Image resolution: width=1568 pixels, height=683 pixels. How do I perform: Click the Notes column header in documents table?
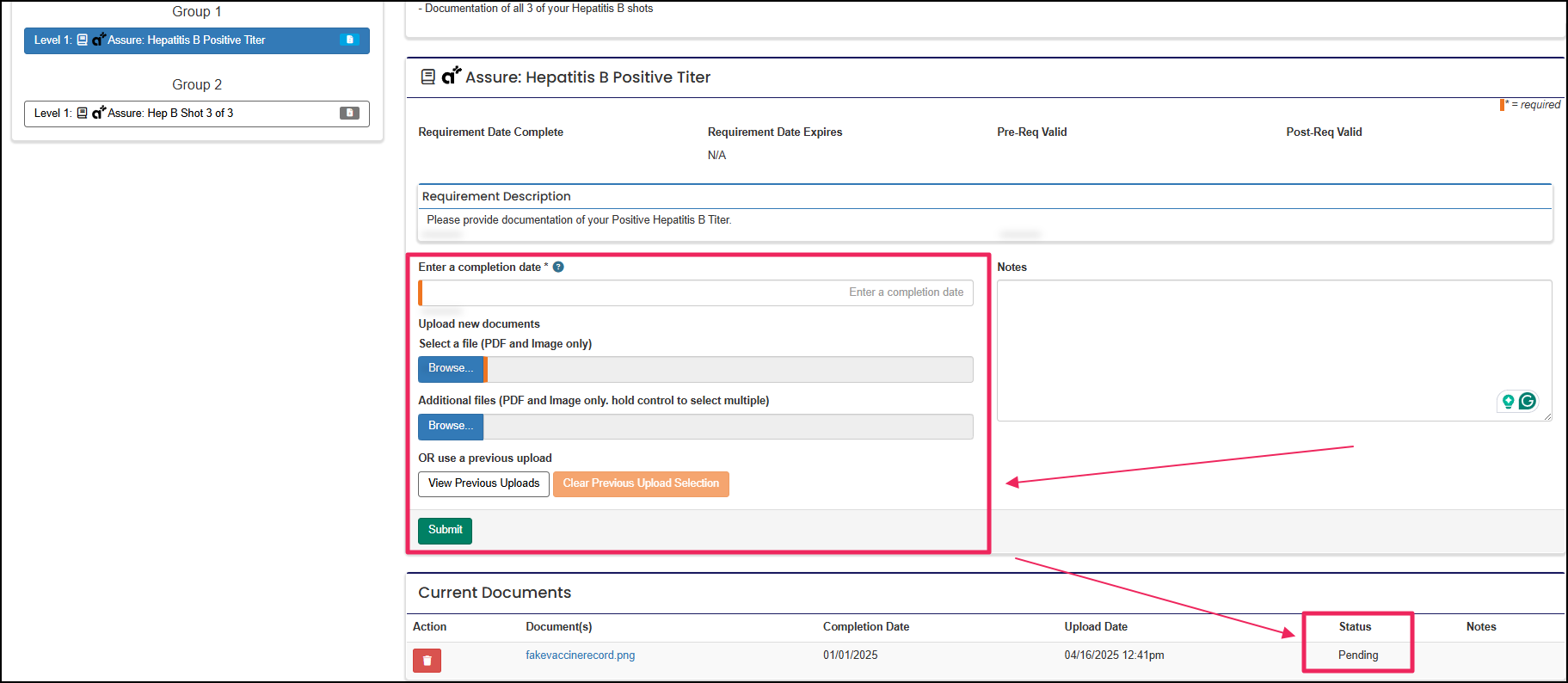(x=1481, y=627)
